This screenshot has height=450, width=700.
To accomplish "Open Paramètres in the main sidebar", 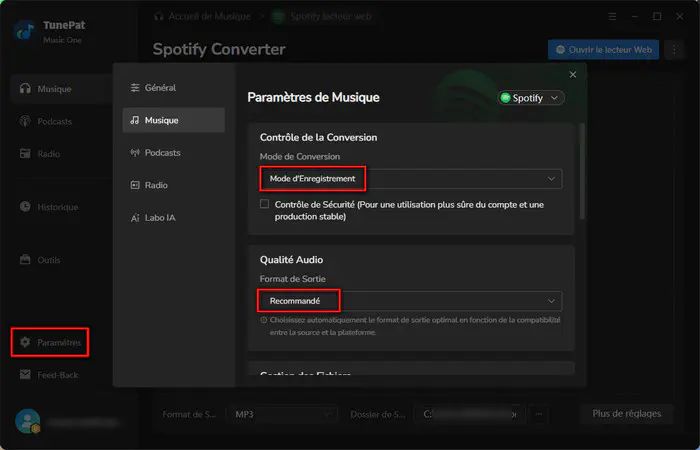I will coord(50,342).
